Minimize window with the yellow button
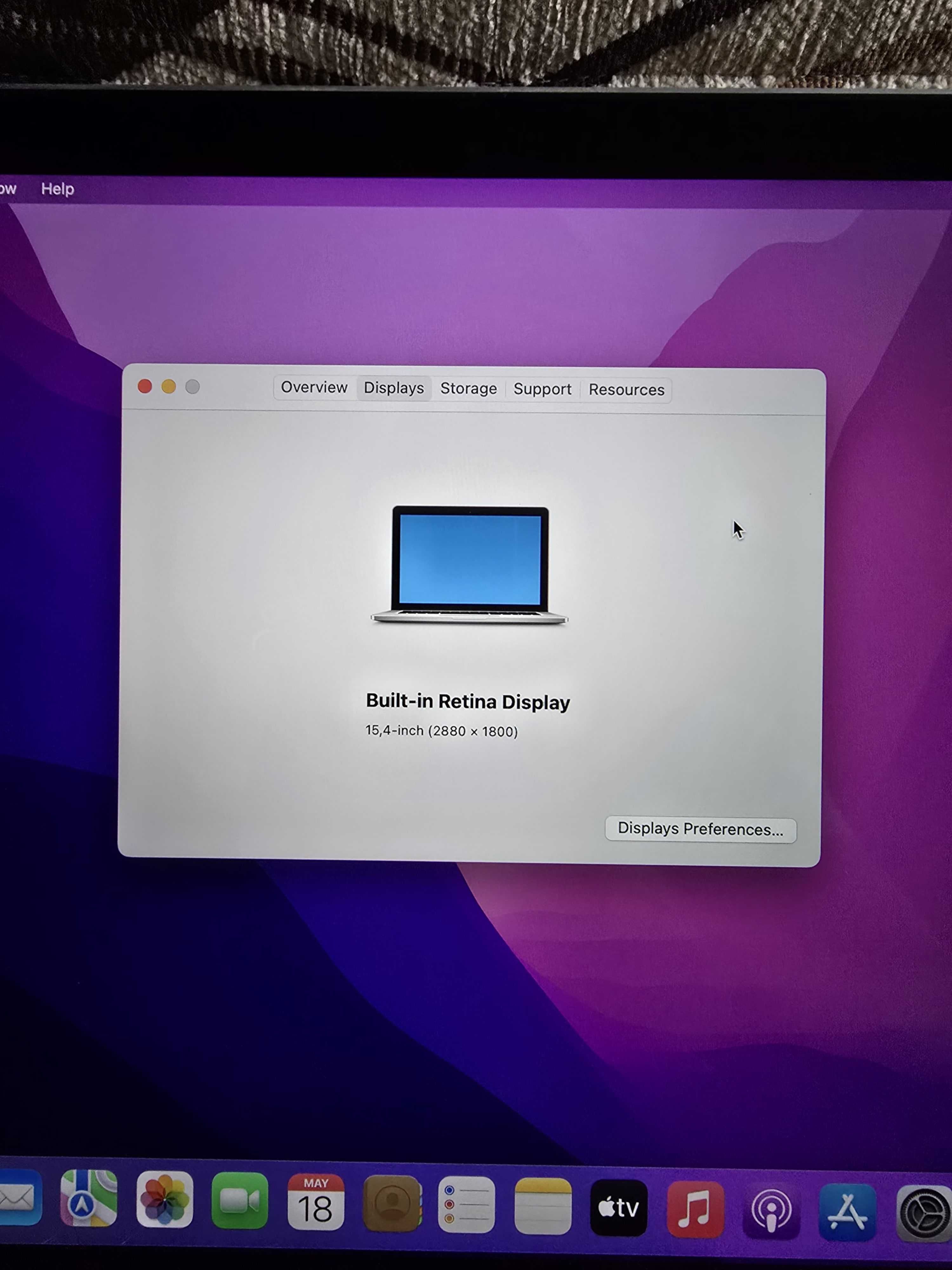952x1270 pixels. pos(169,386)
